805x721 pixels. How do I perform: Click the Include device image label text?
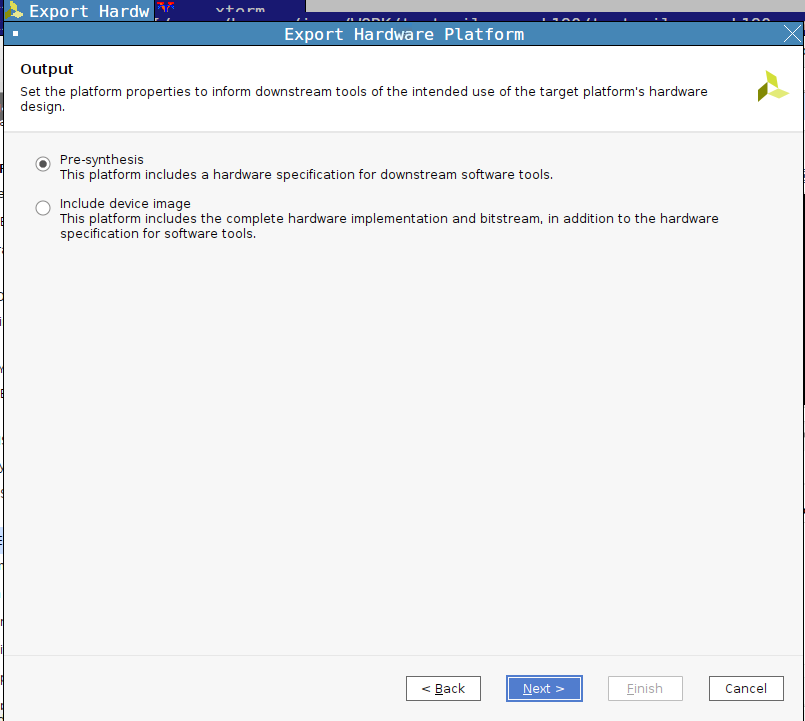click(125, 203)
